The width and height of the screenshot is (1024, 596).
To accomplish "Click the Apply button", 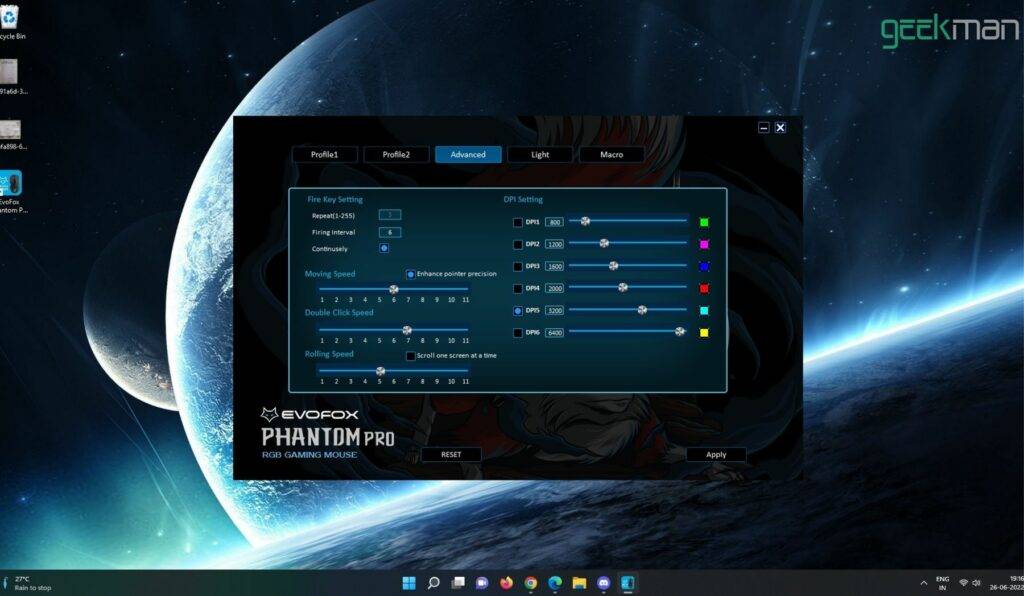I will (x=716, y=454).
